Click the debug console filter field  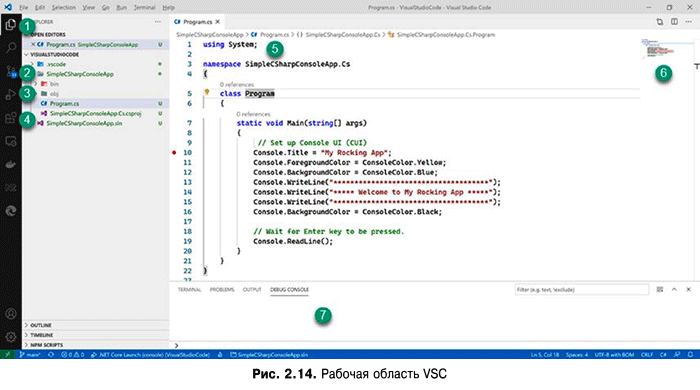[581, 290]
